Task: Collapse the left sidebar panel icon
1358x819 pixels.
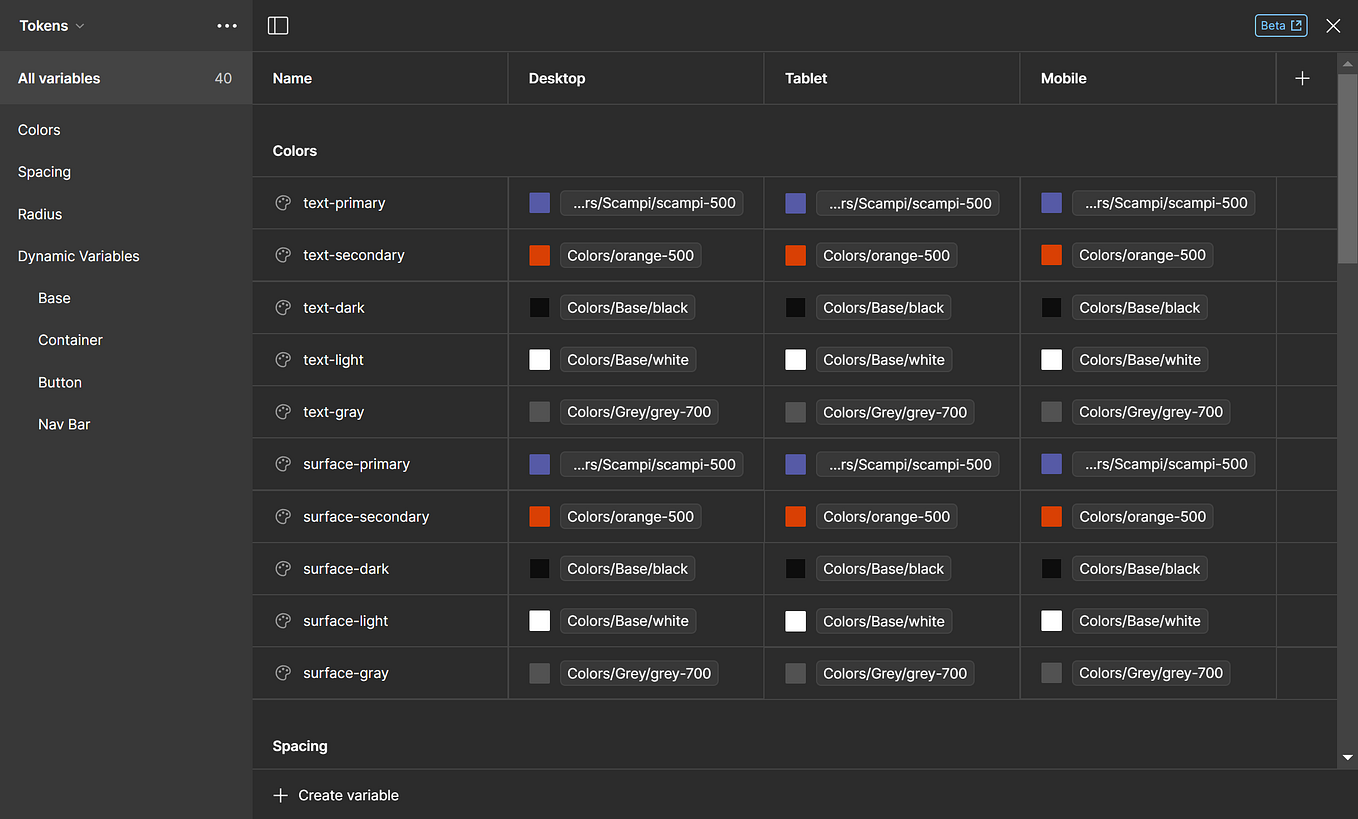Action: [278, 25]
